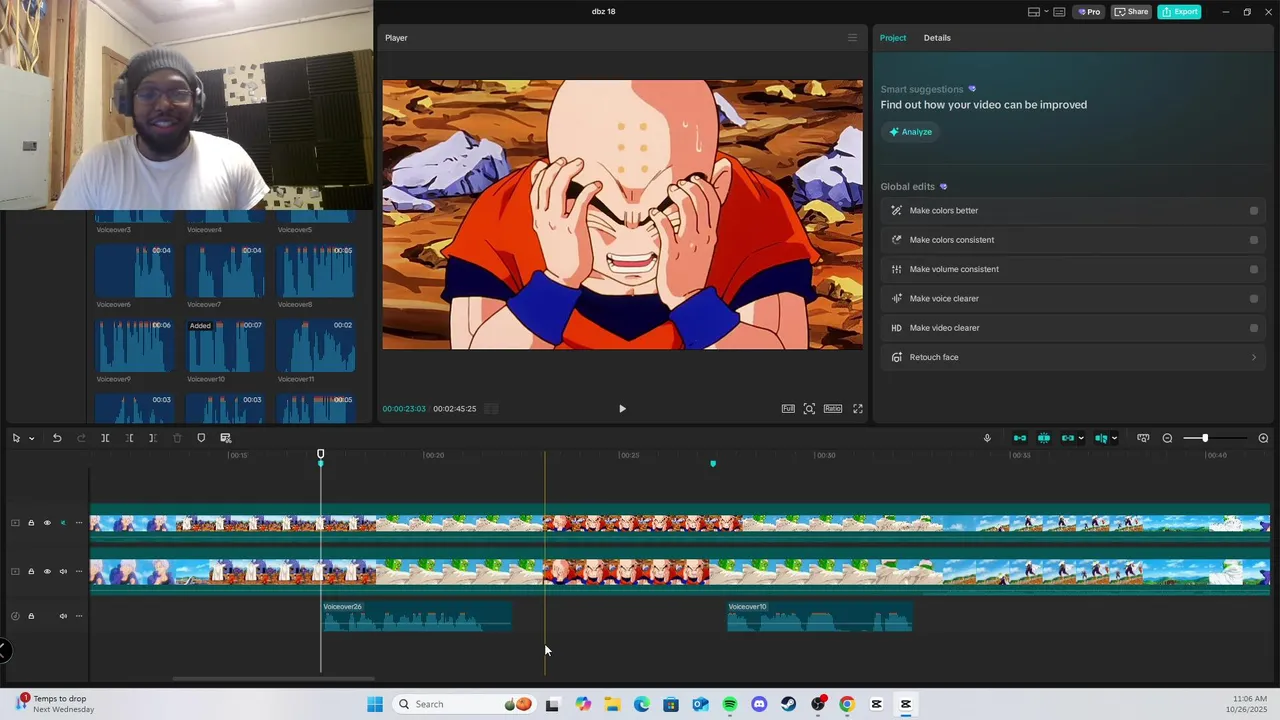Open more options for audio track

pos(79,616)
